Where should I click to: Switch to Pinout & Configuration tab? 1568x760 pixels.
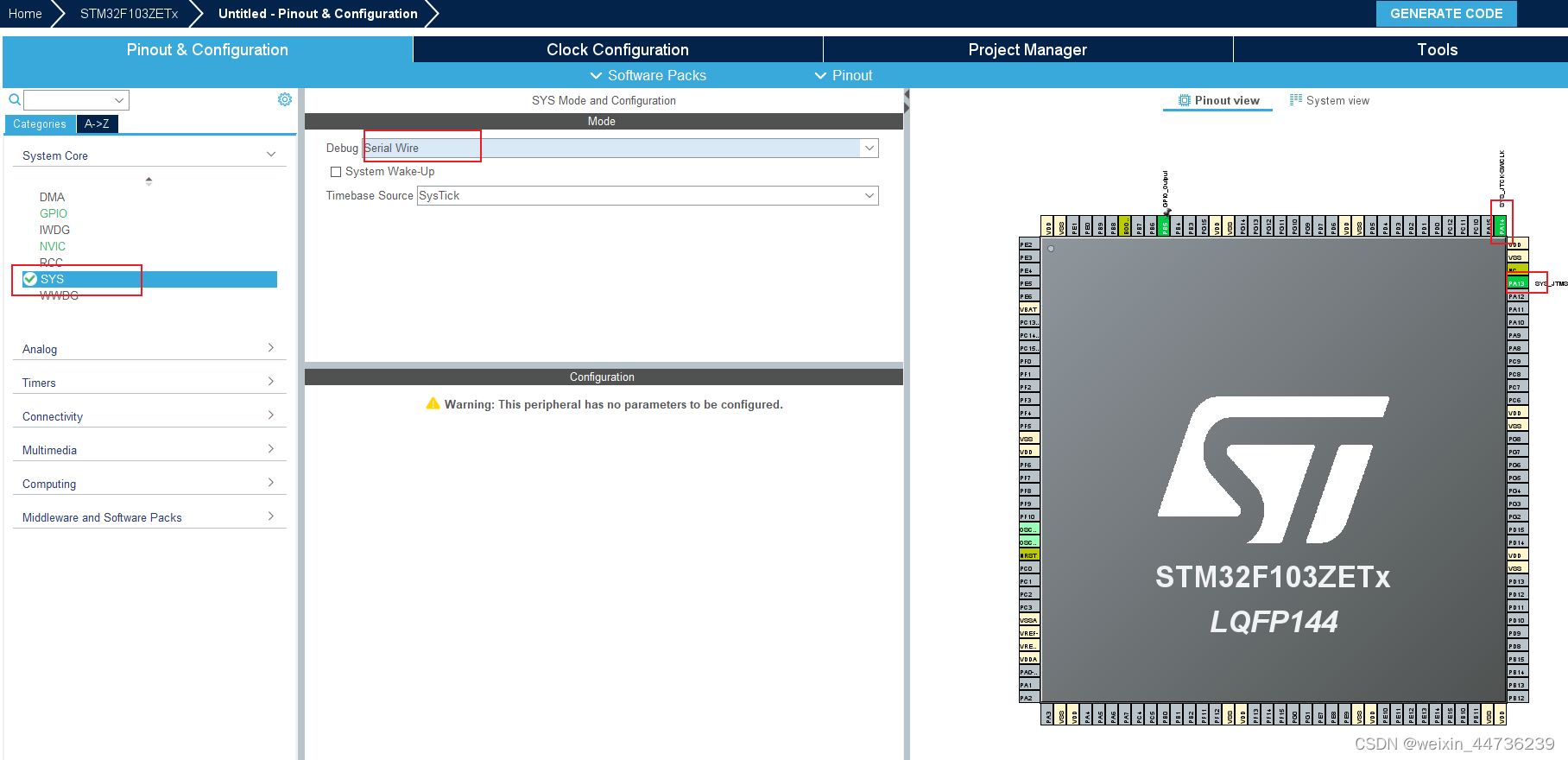(207, 49)
